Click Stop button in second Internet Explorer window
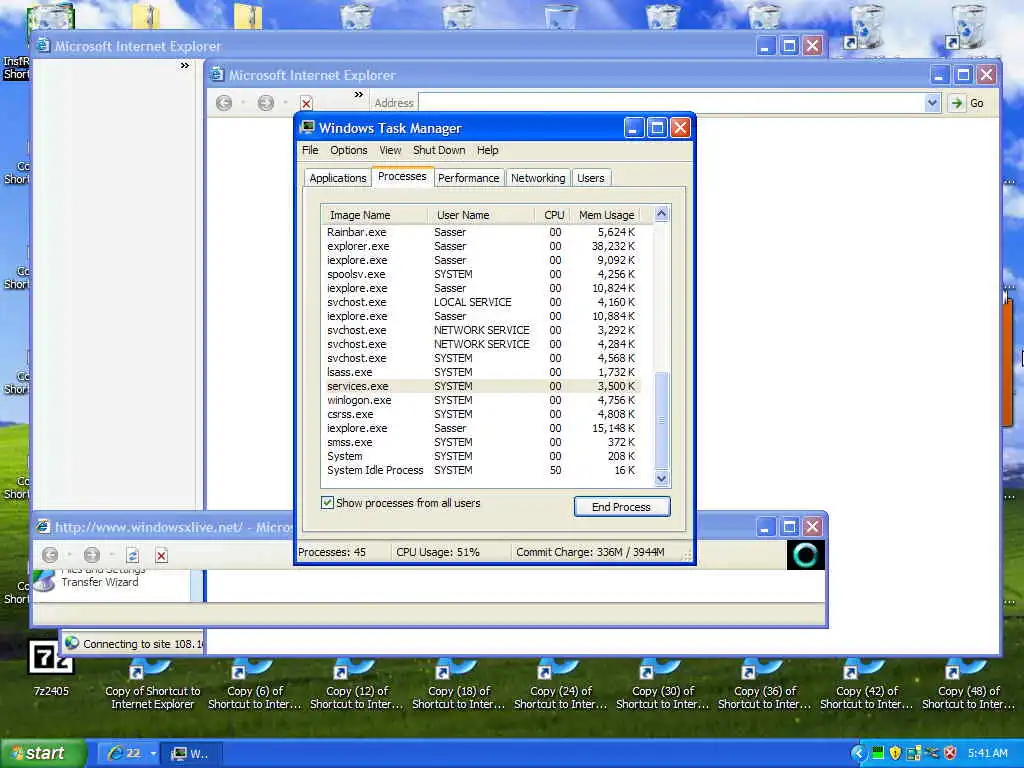Screen dimensions: 1024x768 [306, 103]
